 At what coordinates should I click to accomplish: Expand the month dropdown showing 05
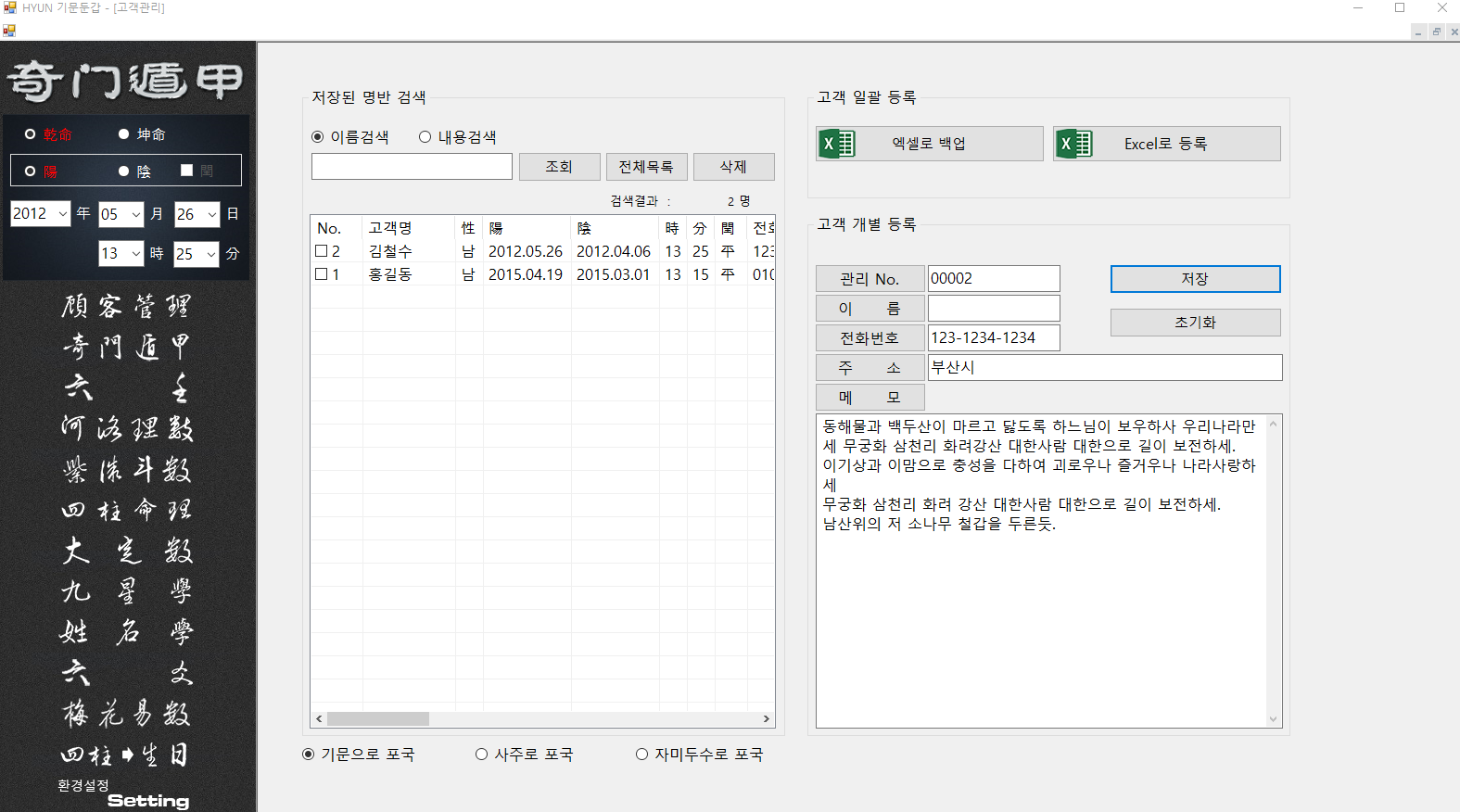(x=136, y=214)
